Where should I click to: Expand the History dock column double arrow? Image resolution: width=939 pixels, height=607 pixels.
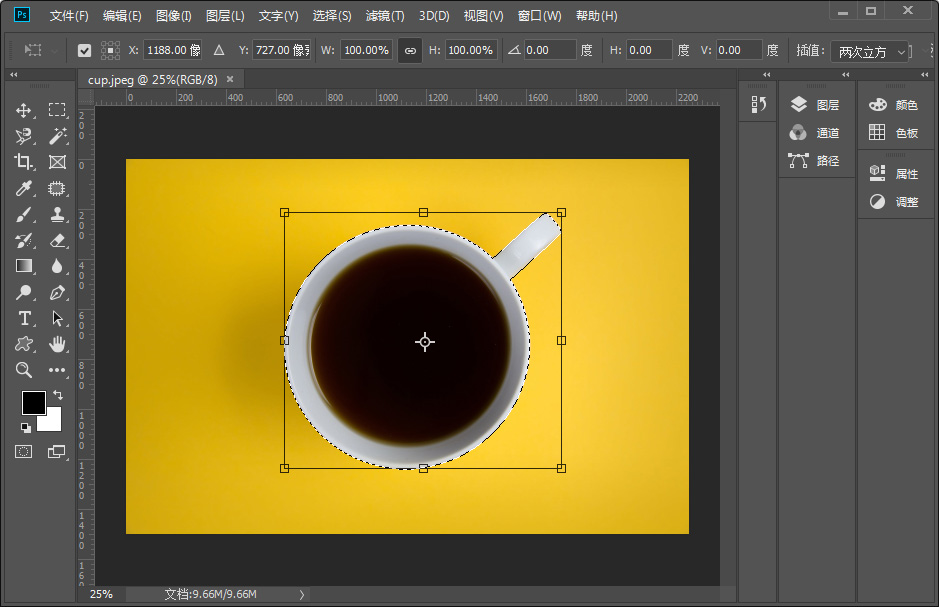(x=767, y=75)
